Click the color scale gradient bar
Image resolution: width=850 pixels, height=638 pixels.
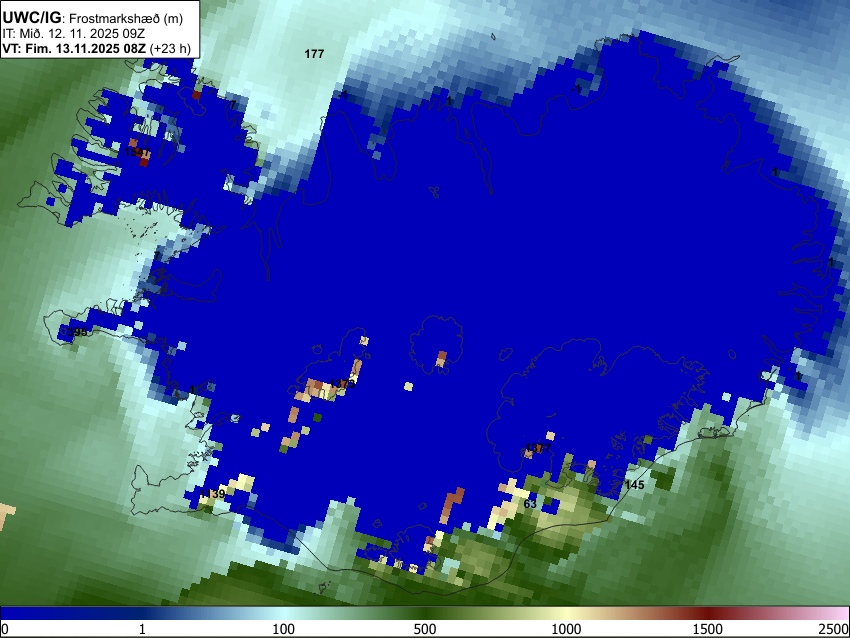[x=425, y=613]
